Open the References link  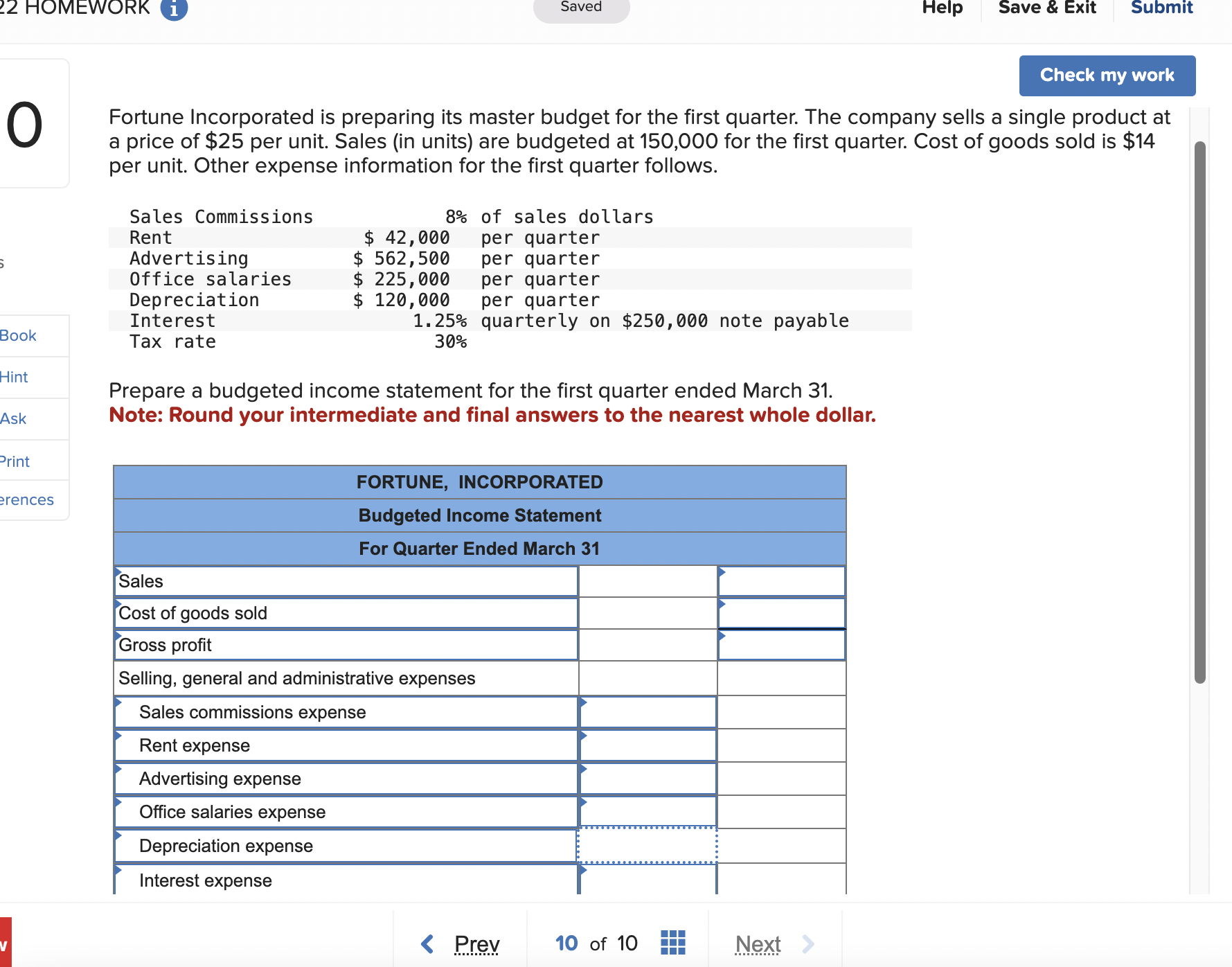26,499
